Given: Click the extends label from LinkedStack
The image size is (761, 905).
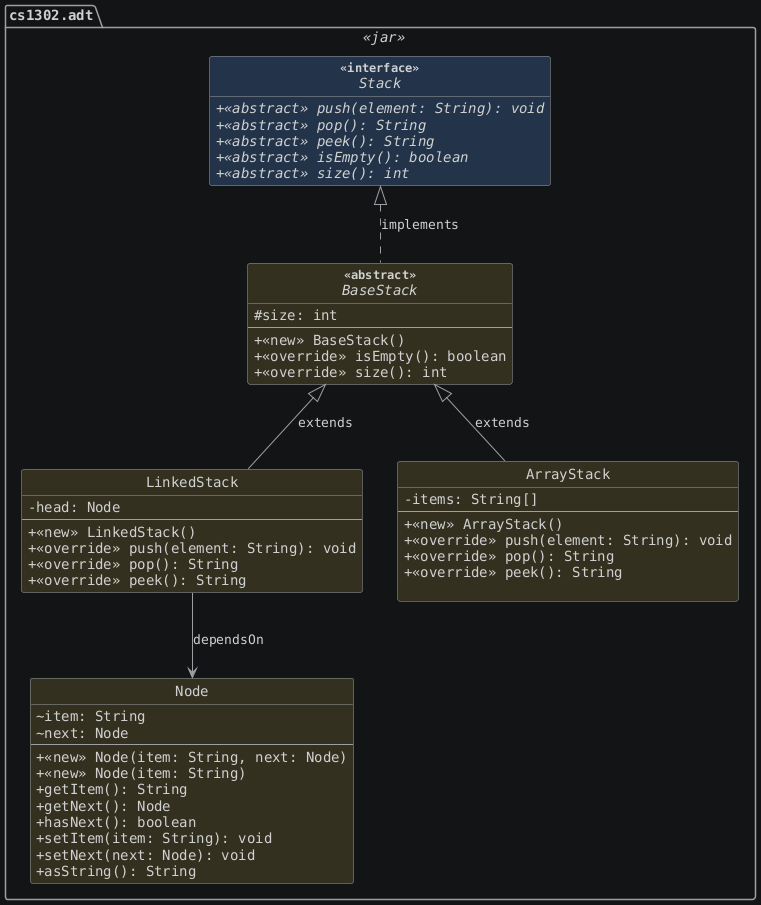Looking at the screenshot, I should (325, 422).
